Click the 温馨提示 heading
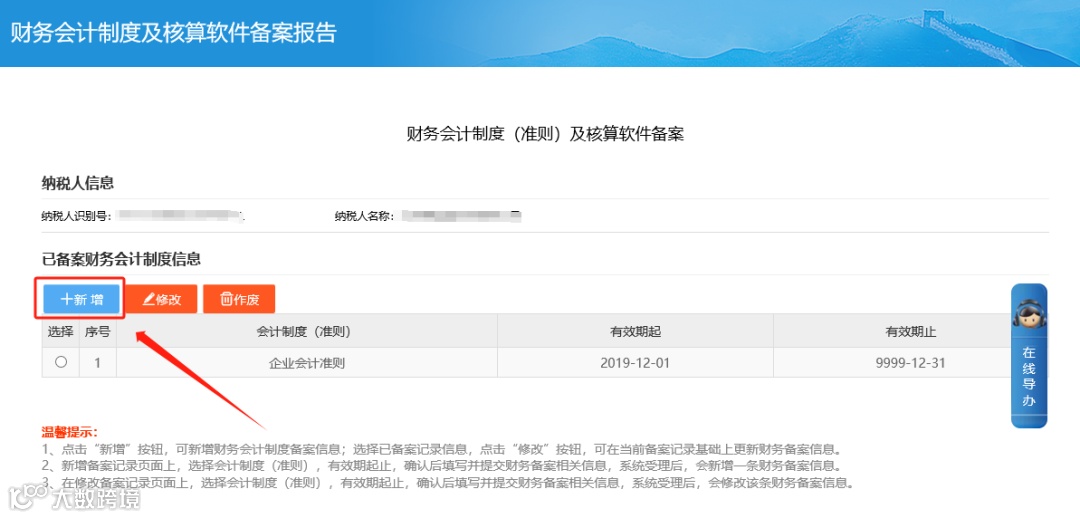This screenshot has width=1080, height=518. click(70, 433)
